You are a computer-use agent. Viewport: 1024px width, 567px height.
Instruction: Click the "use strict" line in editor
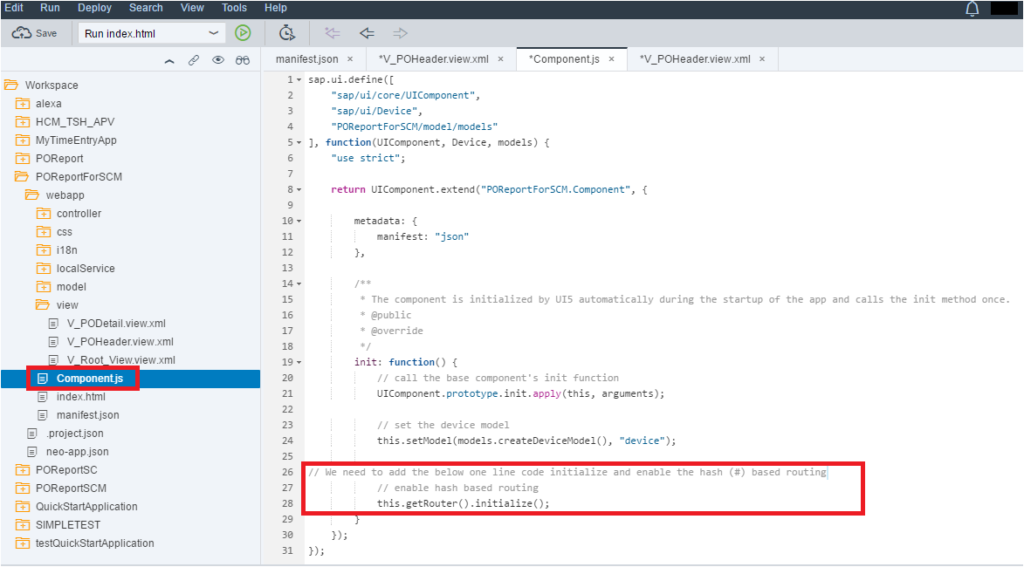coord(368,158)
